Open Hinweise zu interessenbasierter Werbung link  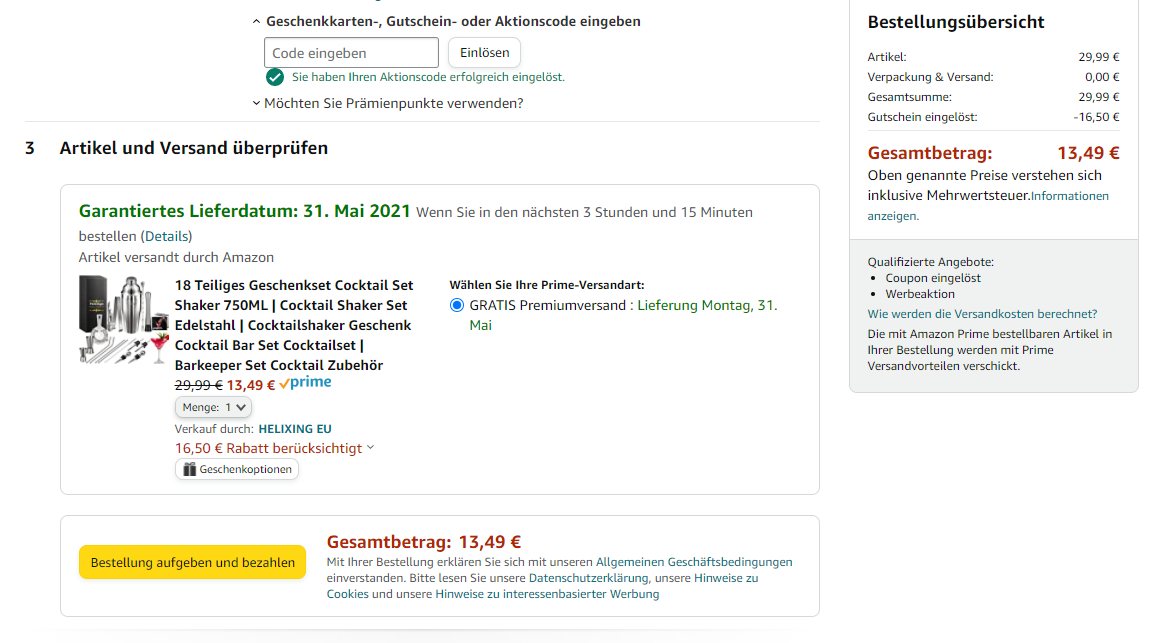click(x=547, y=594)
